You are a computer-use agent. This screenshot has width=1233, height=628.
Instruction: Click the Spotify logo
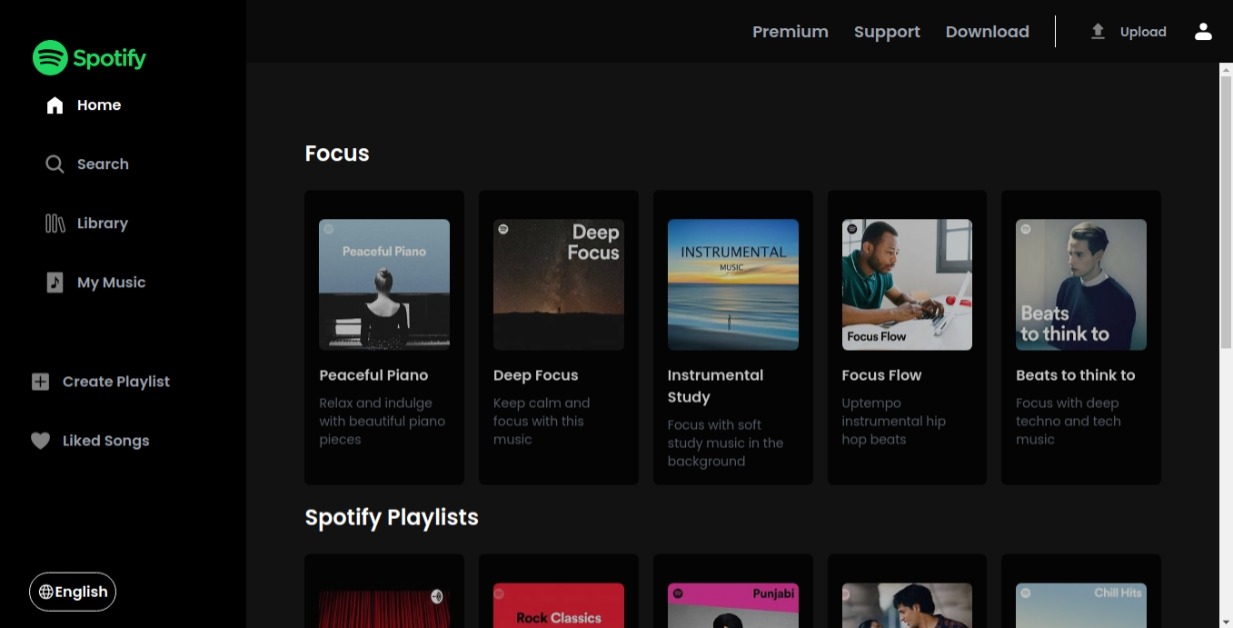click(89, 58)
